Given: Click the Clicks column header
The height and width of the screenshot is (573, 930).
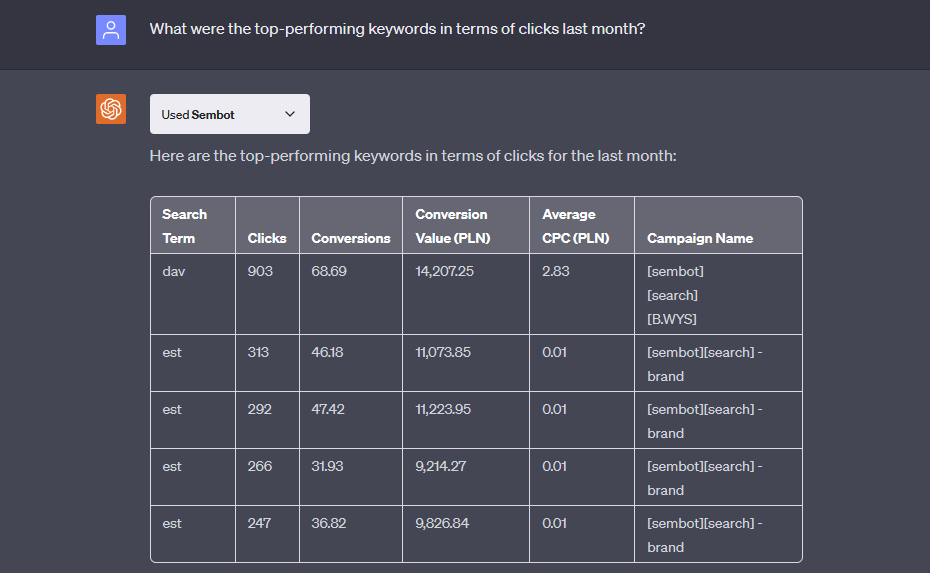Looking at the screenshot, I should 267,238.
